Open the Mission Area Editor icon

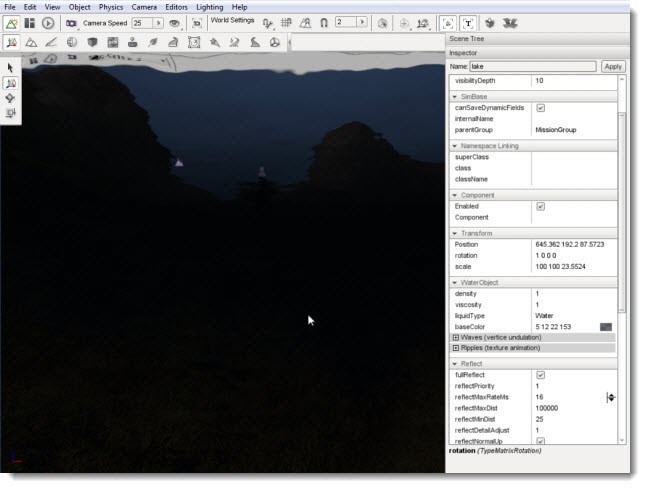[194, 42]
